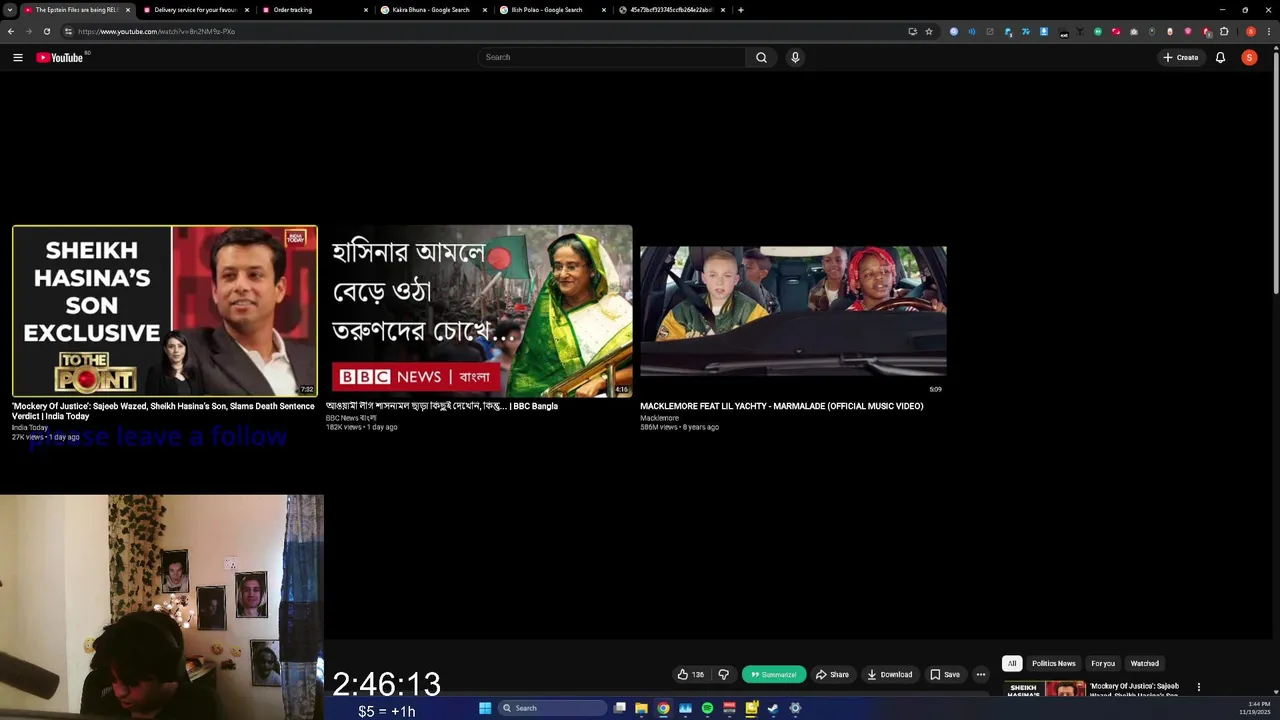Screen dimensions: 1280x720
Task: Open the YouTube account avatar menu
Action: click(x=1249, y=57)
